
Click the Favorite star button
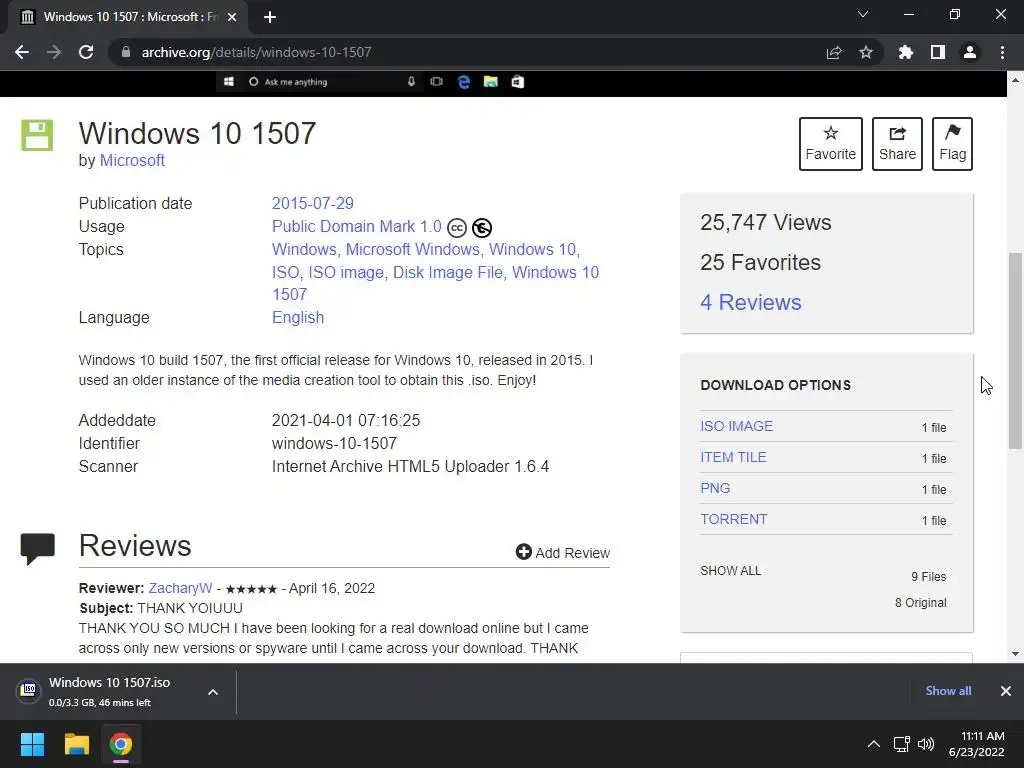coord(831,144)
